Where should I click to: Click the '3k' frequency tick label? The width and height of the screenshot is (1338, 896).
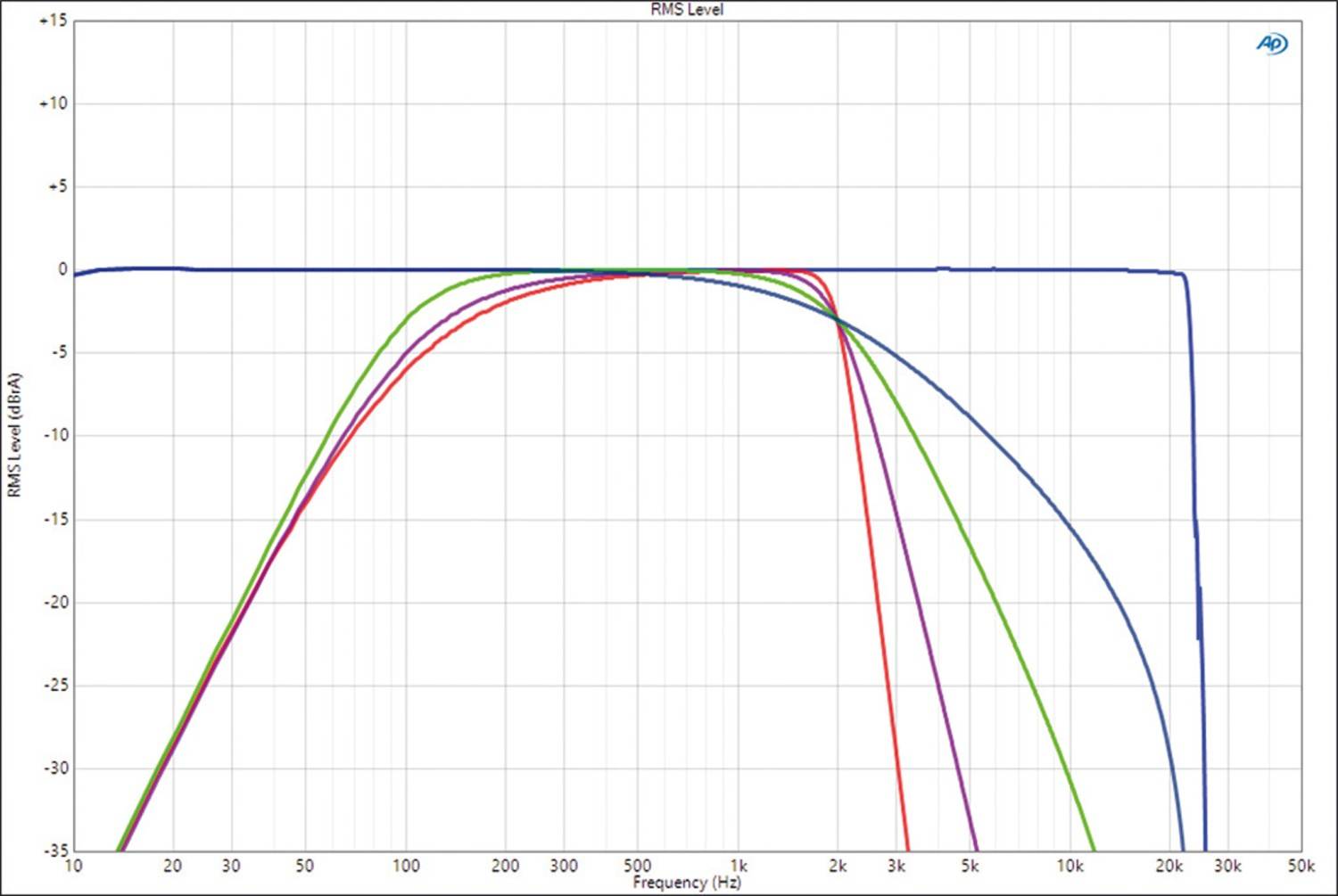coord(896,866)
